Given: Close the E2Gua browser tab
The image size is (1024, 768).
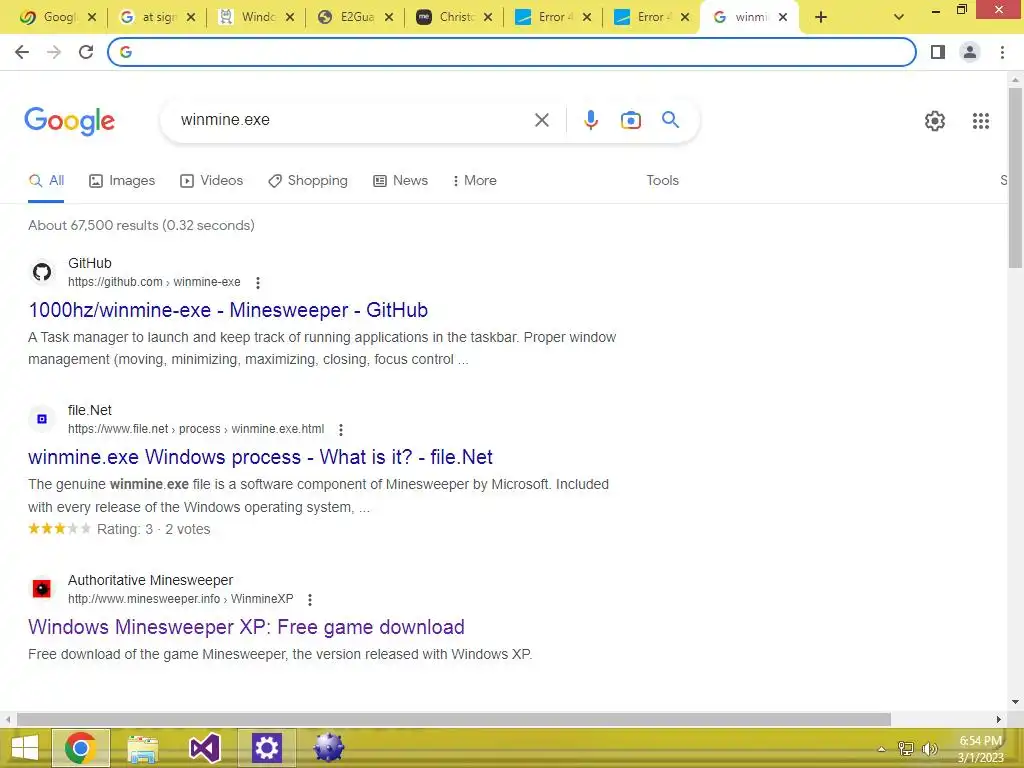Looking at the screenshot, I should [389, 18].
